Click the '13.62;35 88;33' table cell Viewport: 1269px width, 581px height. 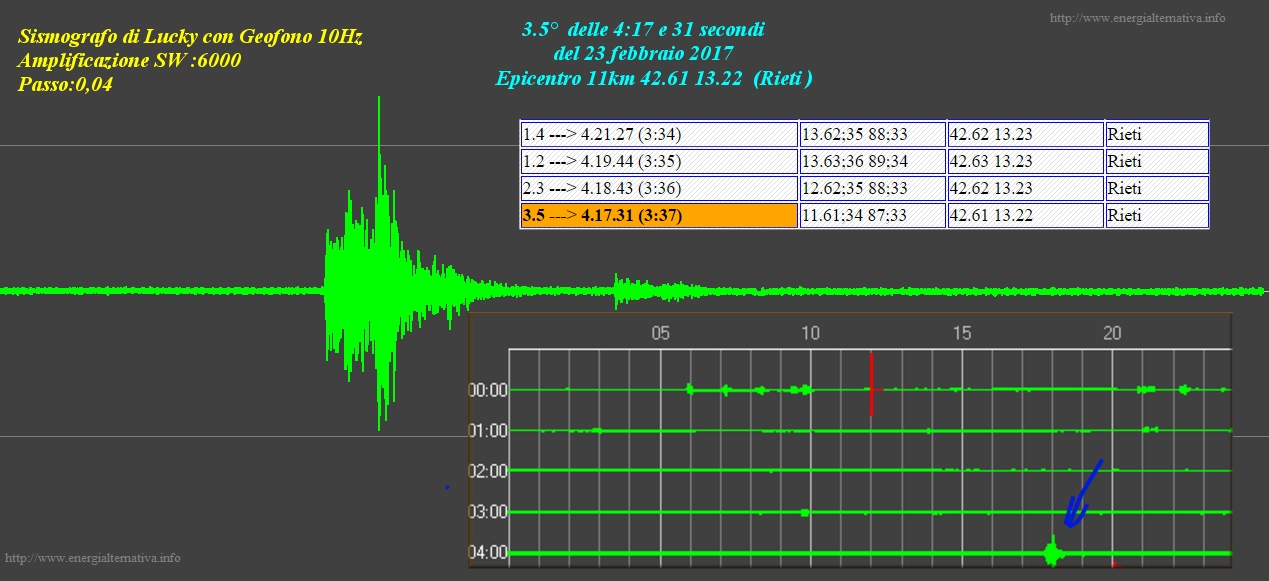873,134
